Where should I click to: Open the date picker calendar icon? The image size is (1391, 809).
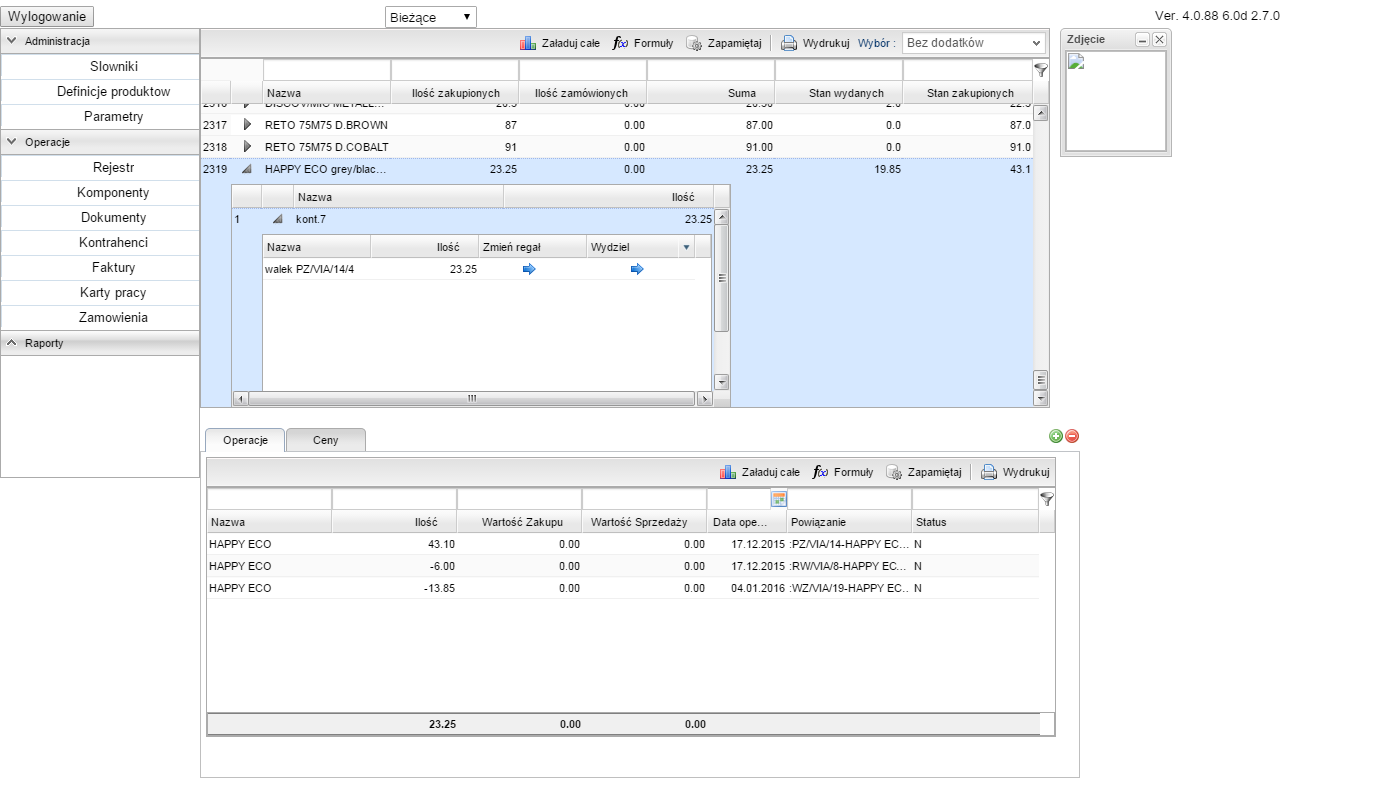(779, 498)
